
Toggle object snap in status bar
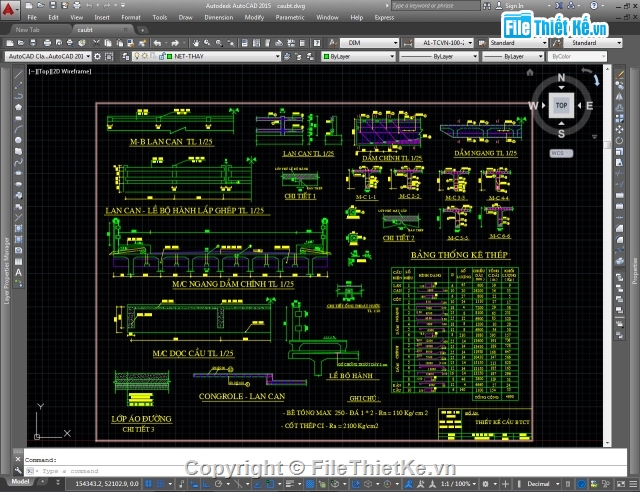270,484
